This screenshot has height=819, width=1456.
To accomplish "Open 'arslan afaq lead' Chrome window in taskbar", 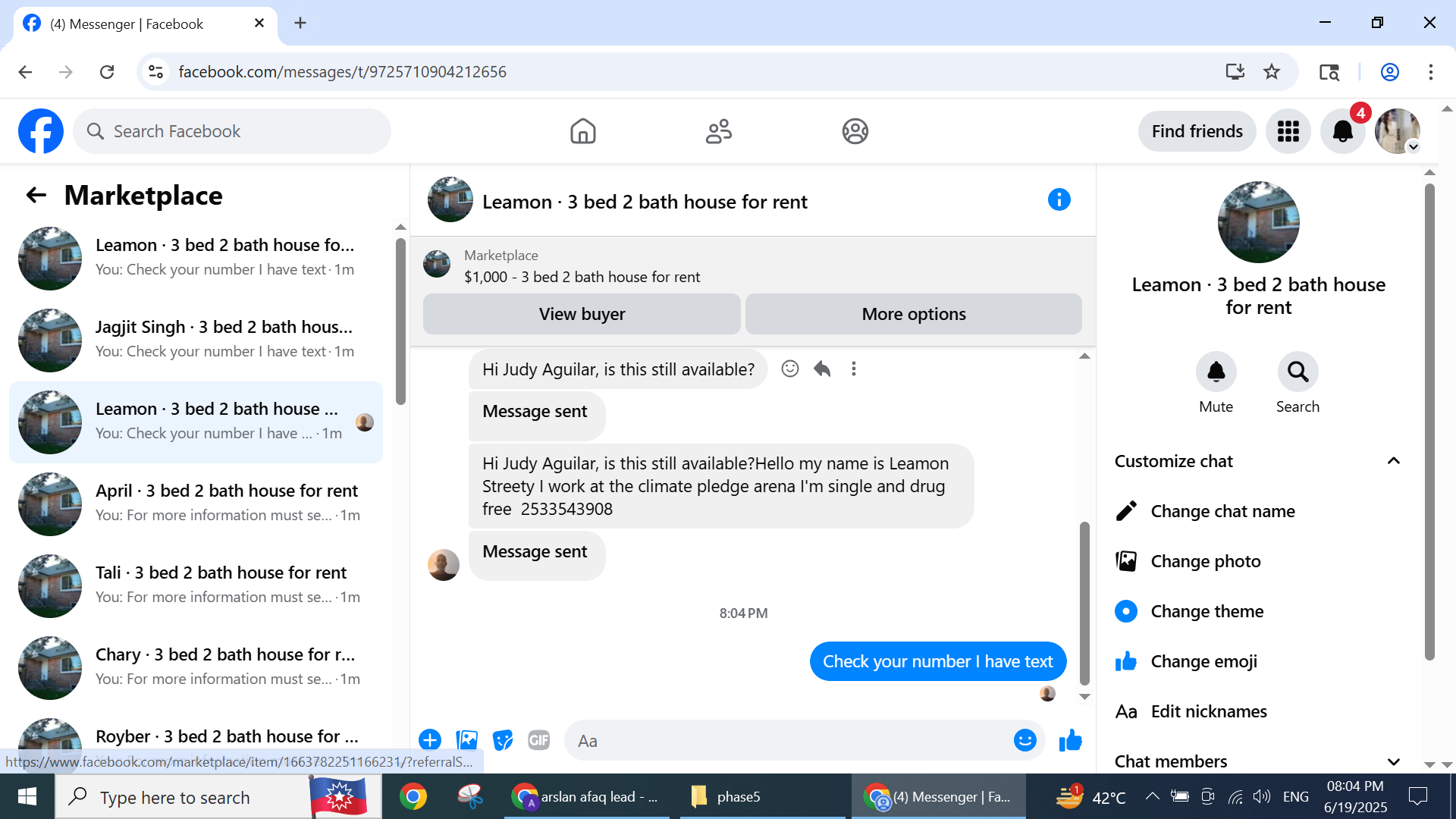I will 586,796.
